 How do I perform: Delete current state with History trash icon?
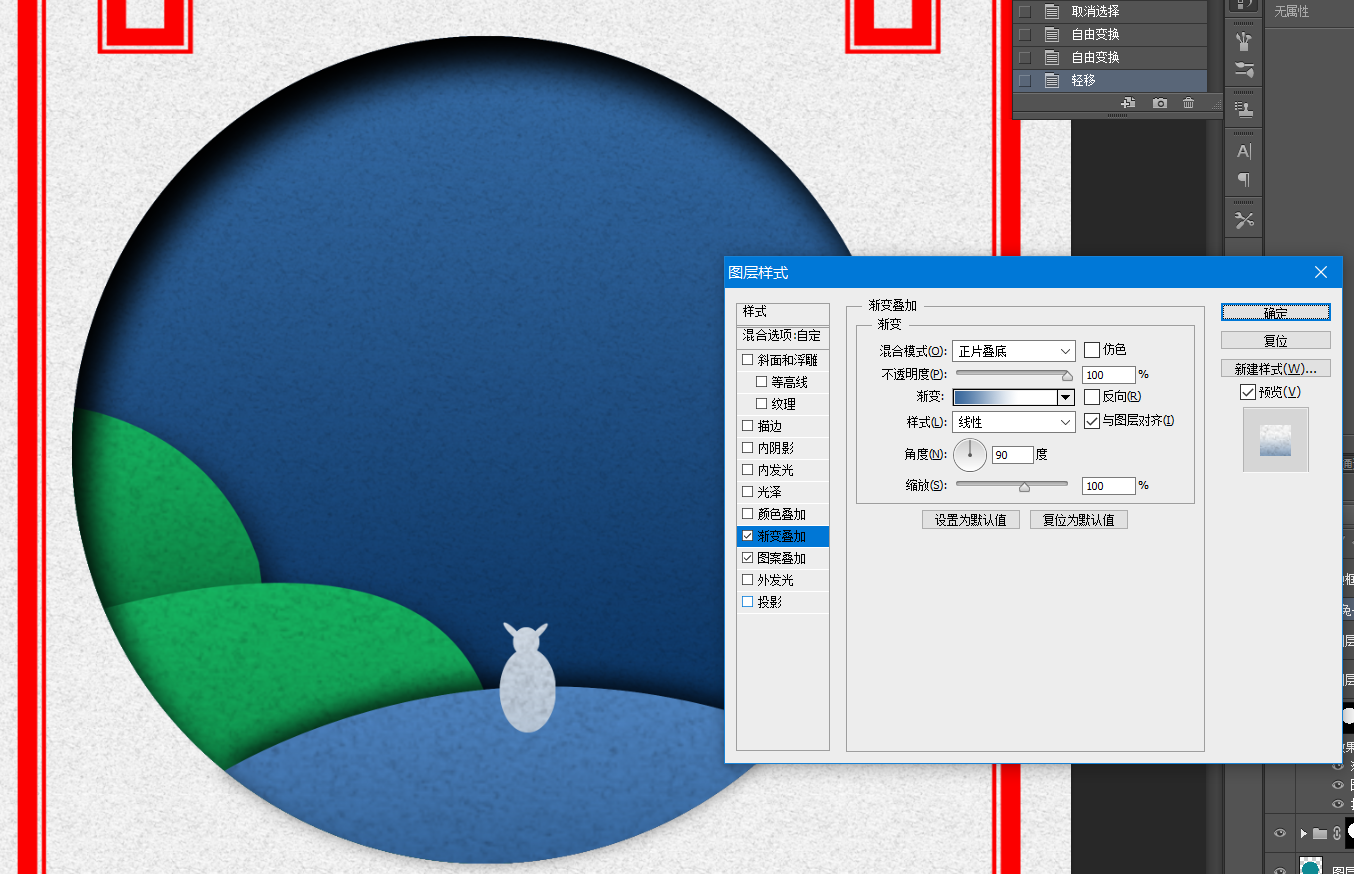tap(1188, 103)
